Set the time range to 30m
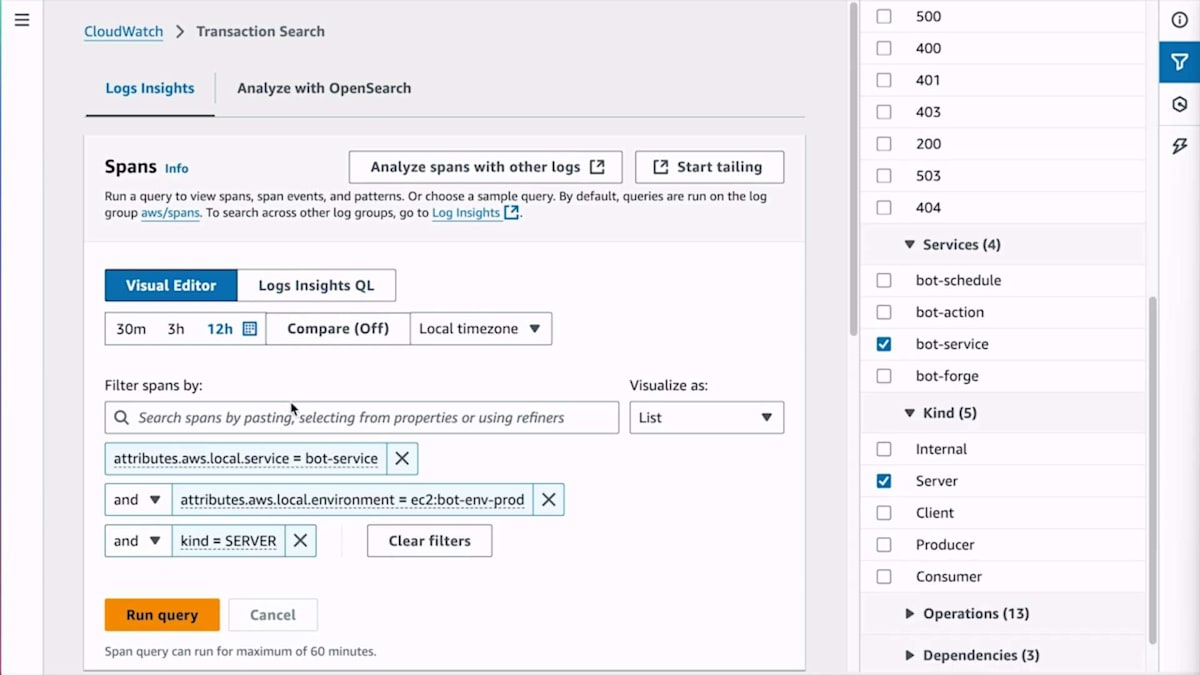The image size is (1200, 675). click(131, 329)
